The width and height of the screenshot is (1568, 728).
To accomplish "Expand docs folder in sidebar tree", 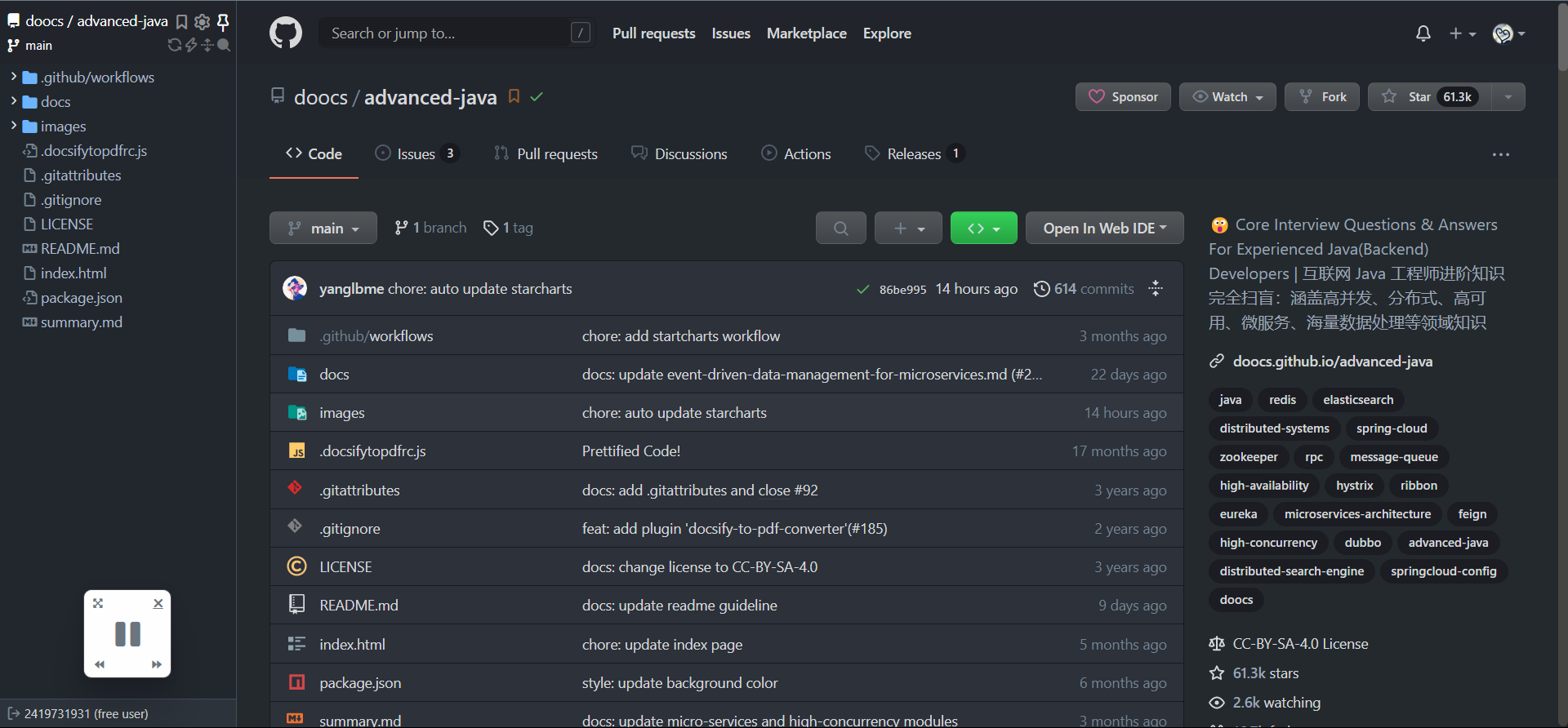I will (13, 101).
